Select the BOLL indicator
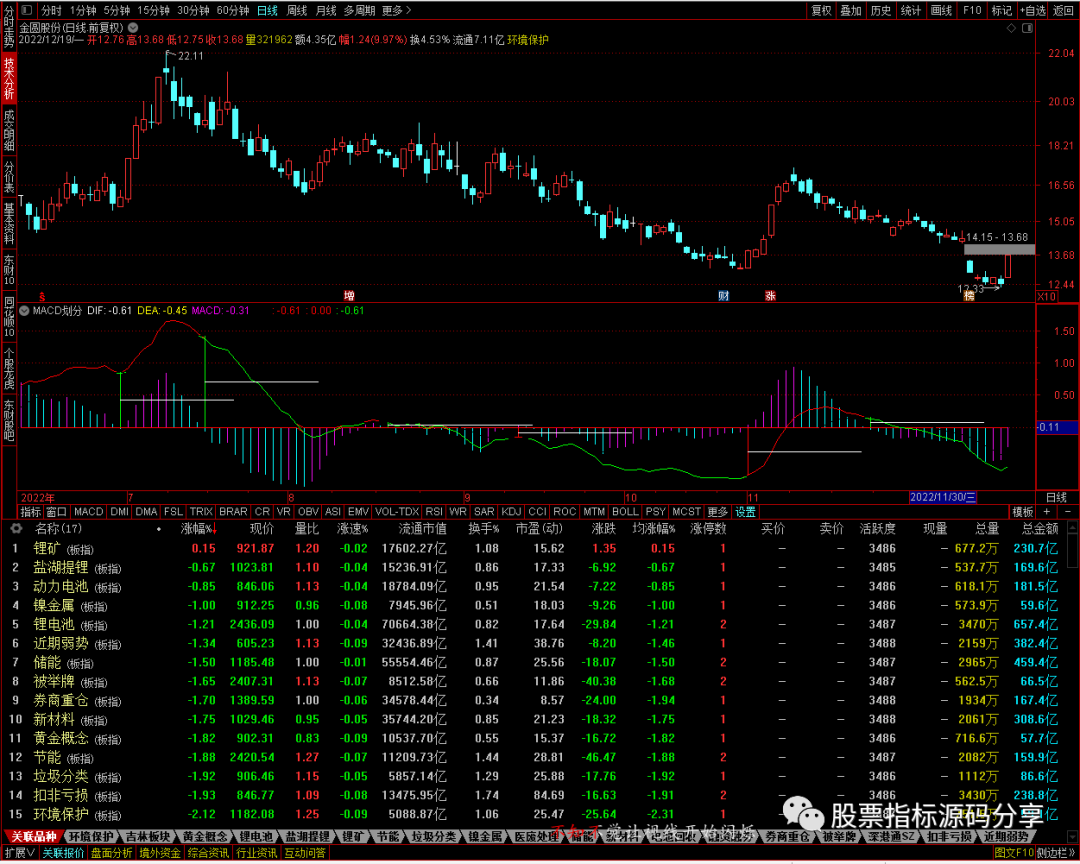The height and width of the screenshot is (864, 1080). pyautogui.click(x=625, y=512)
